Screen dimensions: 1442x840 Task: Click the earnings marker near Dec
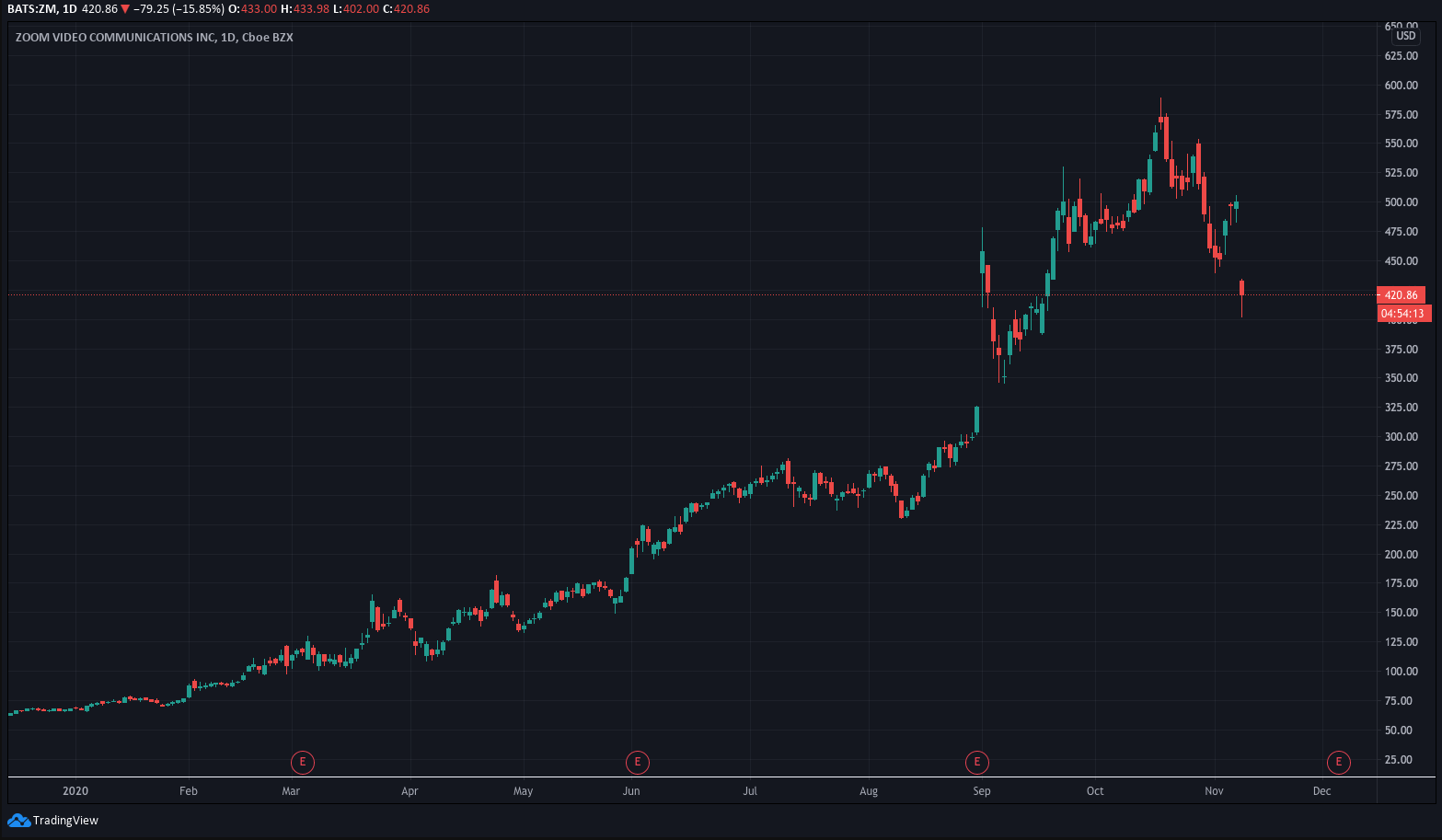(1338, 762)
